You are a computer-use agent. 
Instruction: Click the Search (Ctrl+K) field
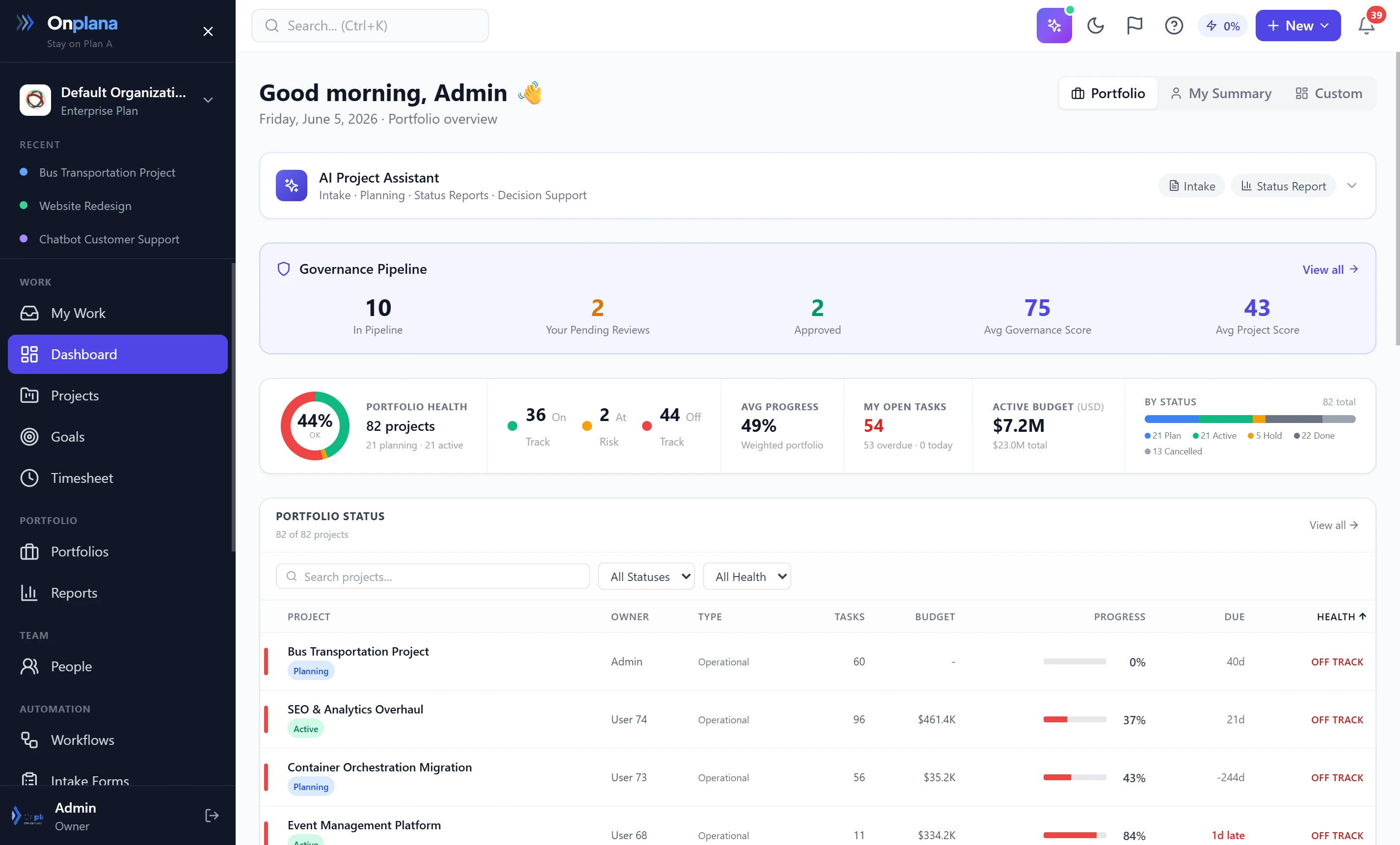point(370,26)
